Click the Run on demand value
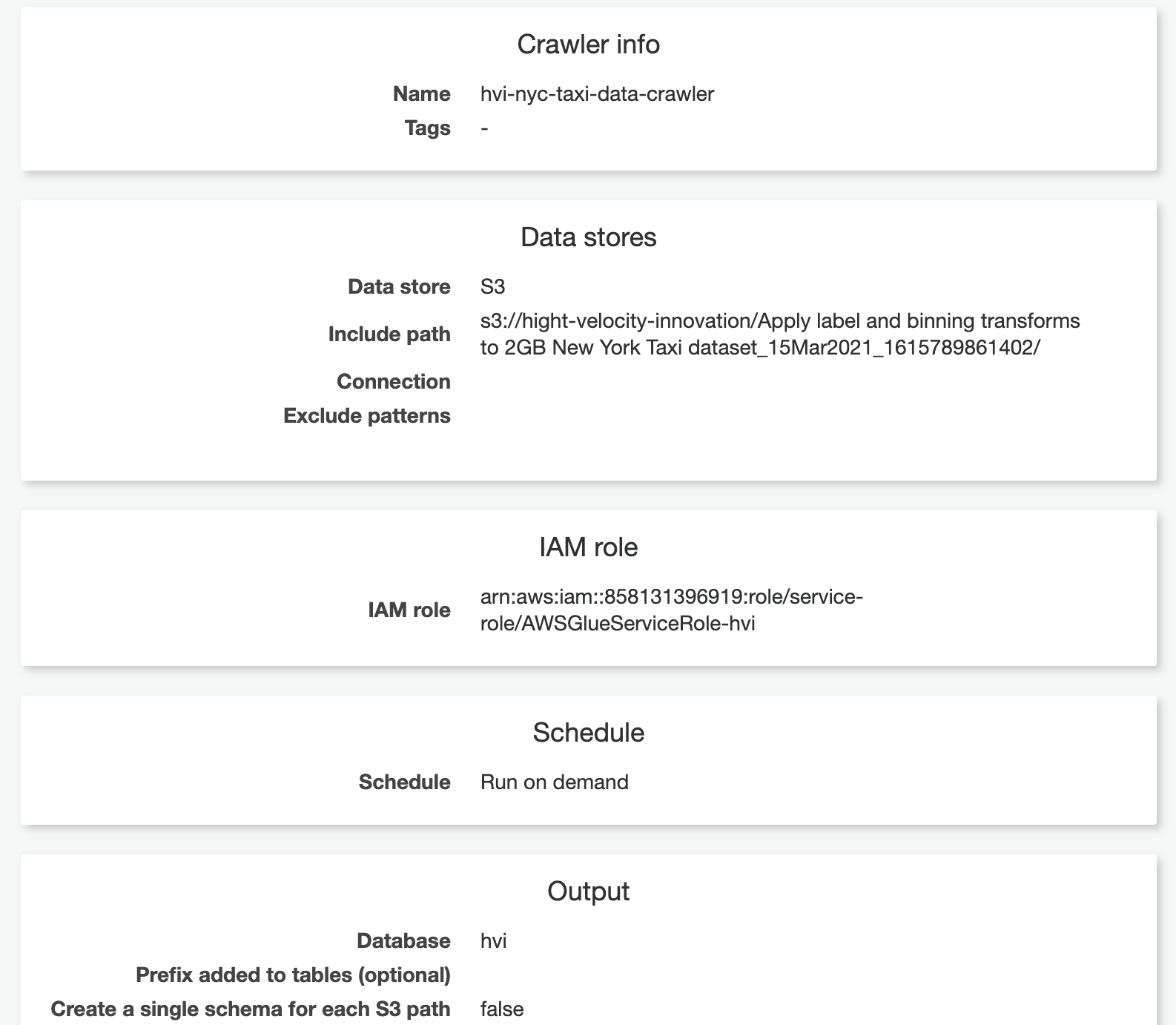This screenshot has height=1025, width=1176. (x=554, y=782)
